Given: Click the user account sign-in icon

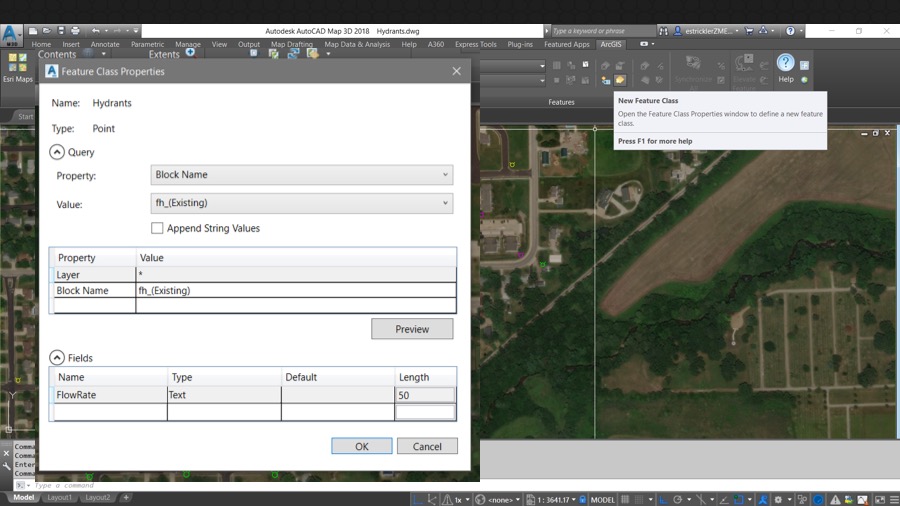Looking at the screenshot, I should 678,31.
